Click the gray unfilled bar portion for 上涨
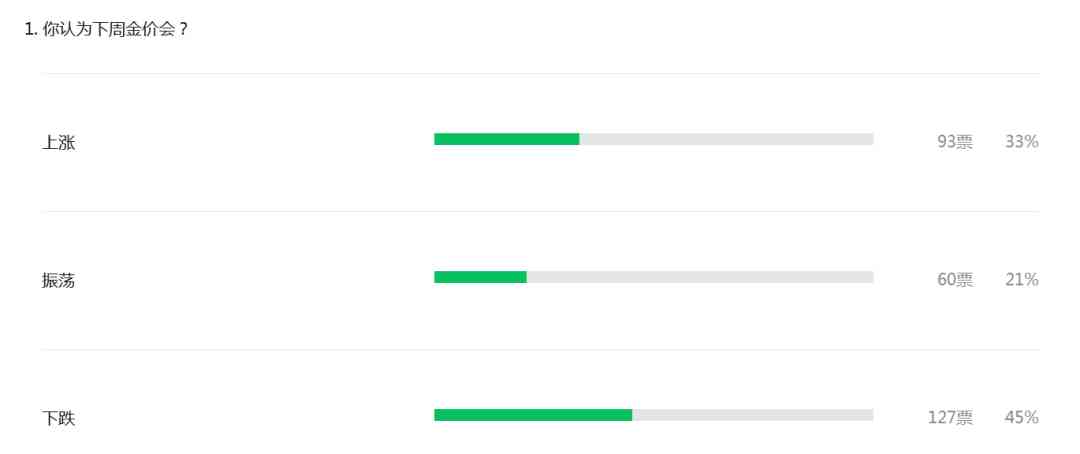This screenshot has height=454, width=1080. 726,139
